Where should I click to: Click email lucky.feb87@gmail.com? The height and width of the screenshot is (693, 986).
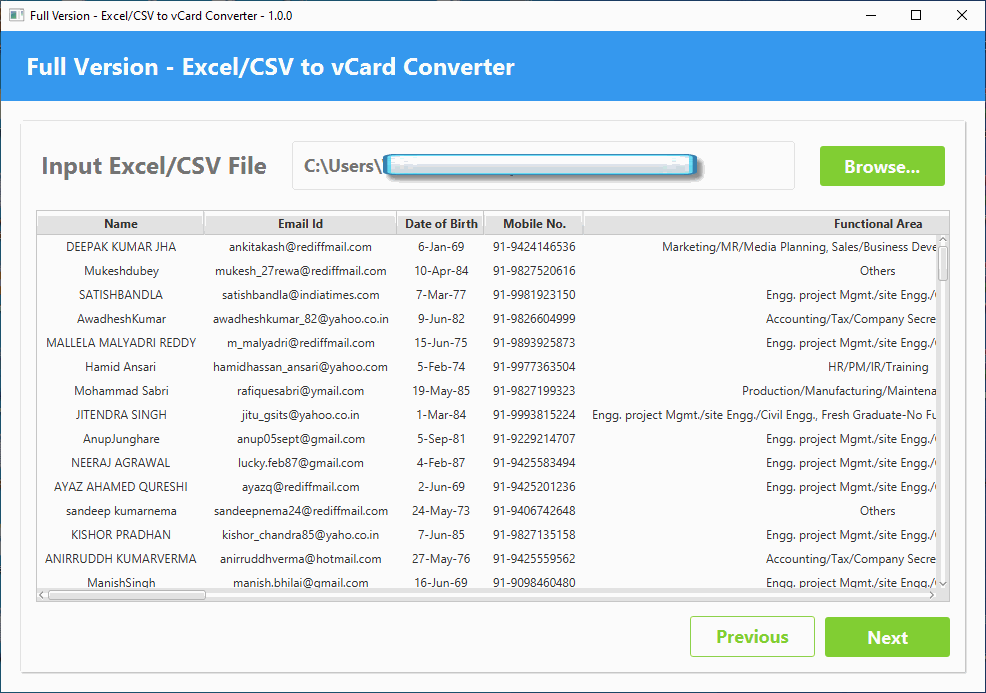[301, 463]
